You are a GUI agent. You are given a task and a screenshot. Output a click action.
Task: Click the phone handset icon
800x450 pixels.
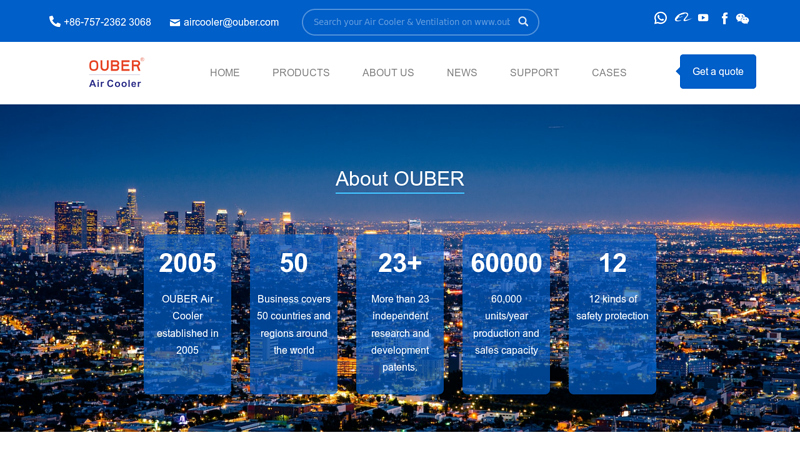pos(55,21)
